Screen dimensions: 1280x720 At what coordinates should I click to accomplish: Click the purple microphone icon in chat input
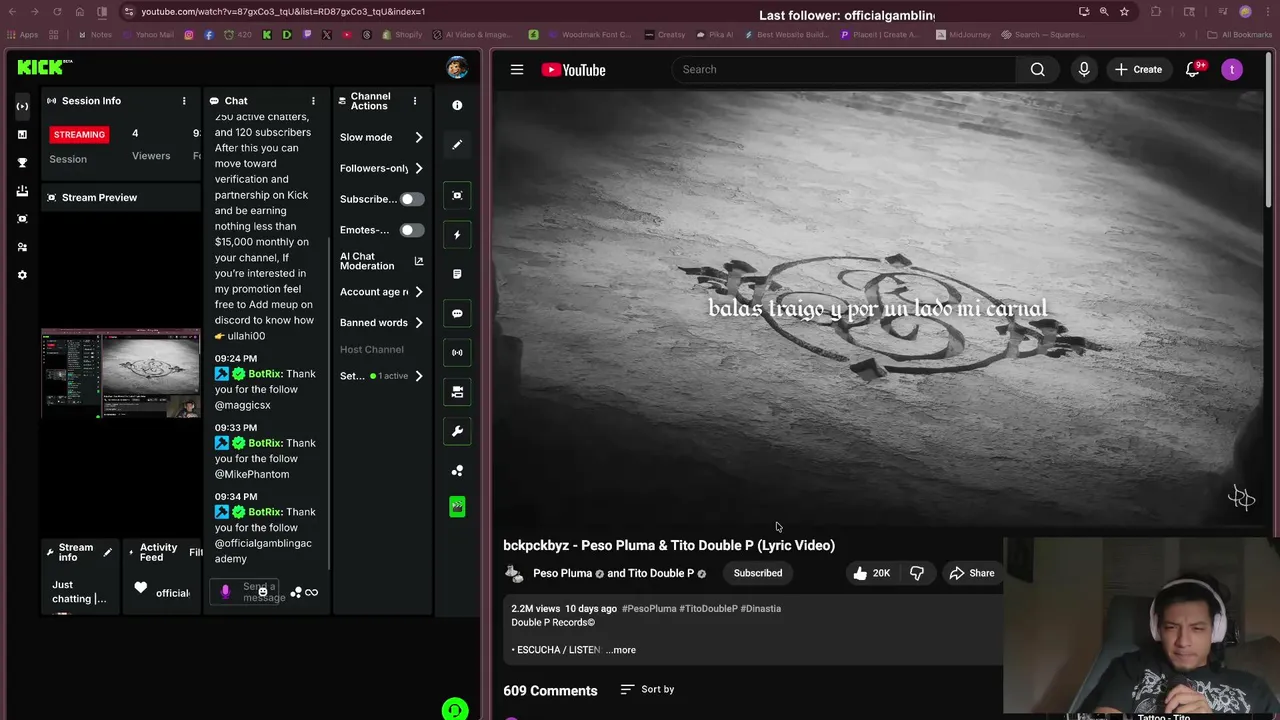(x=225, y=592)
